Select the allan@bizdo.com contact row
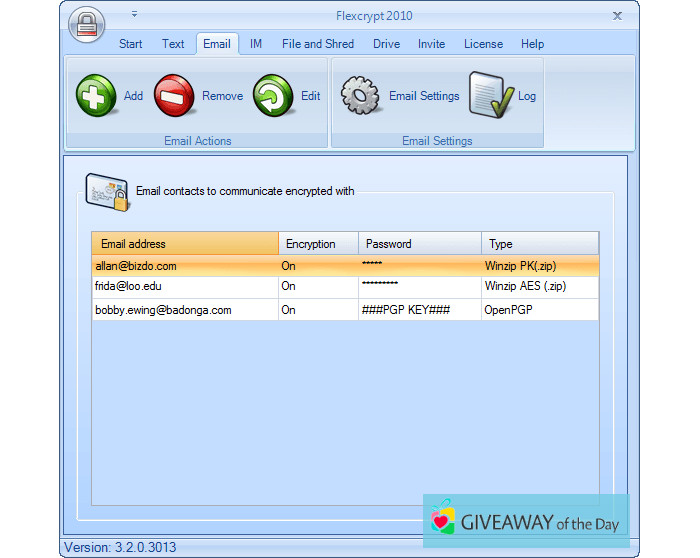Viewport: 700px width, 558px height. (136, 266)
